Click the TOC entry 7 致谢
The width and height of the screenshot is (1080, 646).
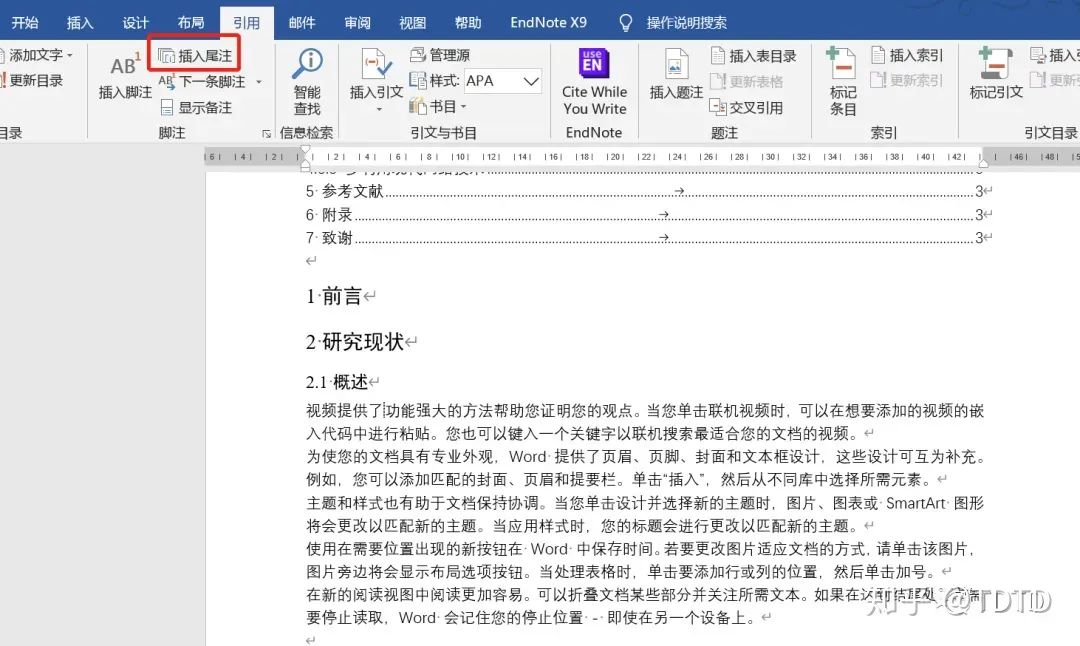(x=645, y=238)
